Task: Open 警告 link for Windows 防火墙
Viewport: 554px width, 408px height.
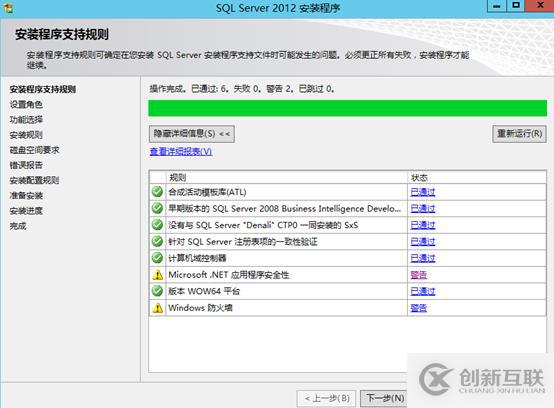Action: coord(419,308)
